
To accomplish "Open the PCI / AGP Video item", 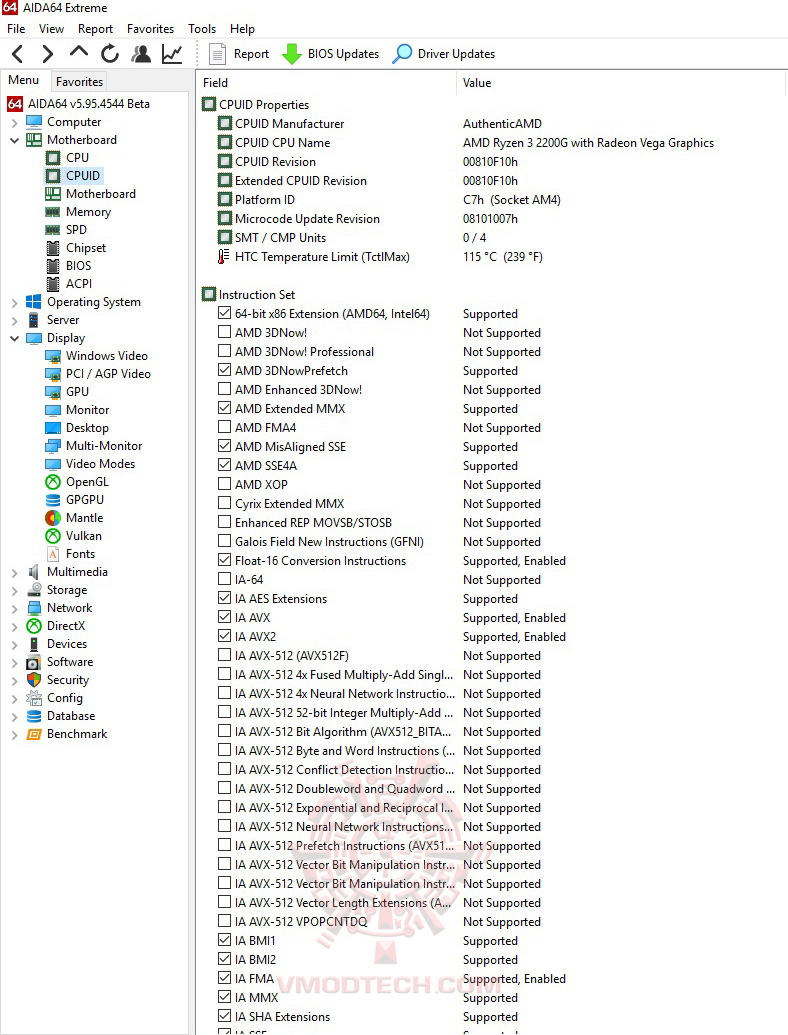I will click(108, 374).
